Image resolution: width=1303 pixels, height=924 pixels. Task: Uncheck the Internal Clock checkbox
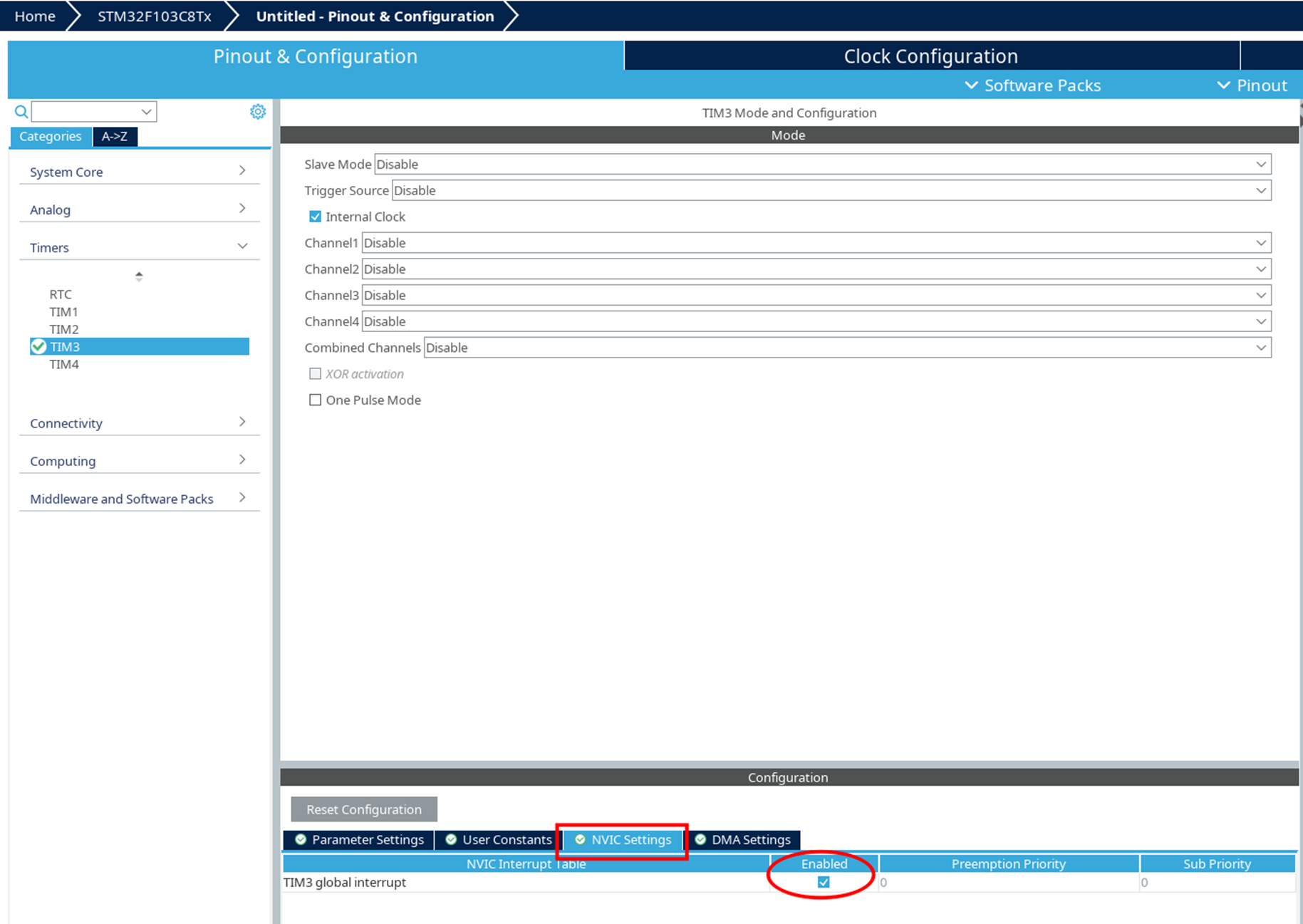click(315, 217)
